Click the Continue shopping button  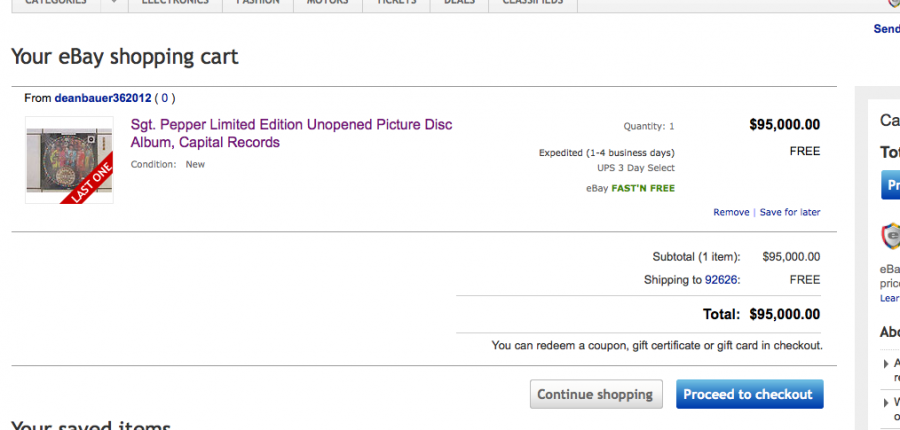tap(596, 394)
